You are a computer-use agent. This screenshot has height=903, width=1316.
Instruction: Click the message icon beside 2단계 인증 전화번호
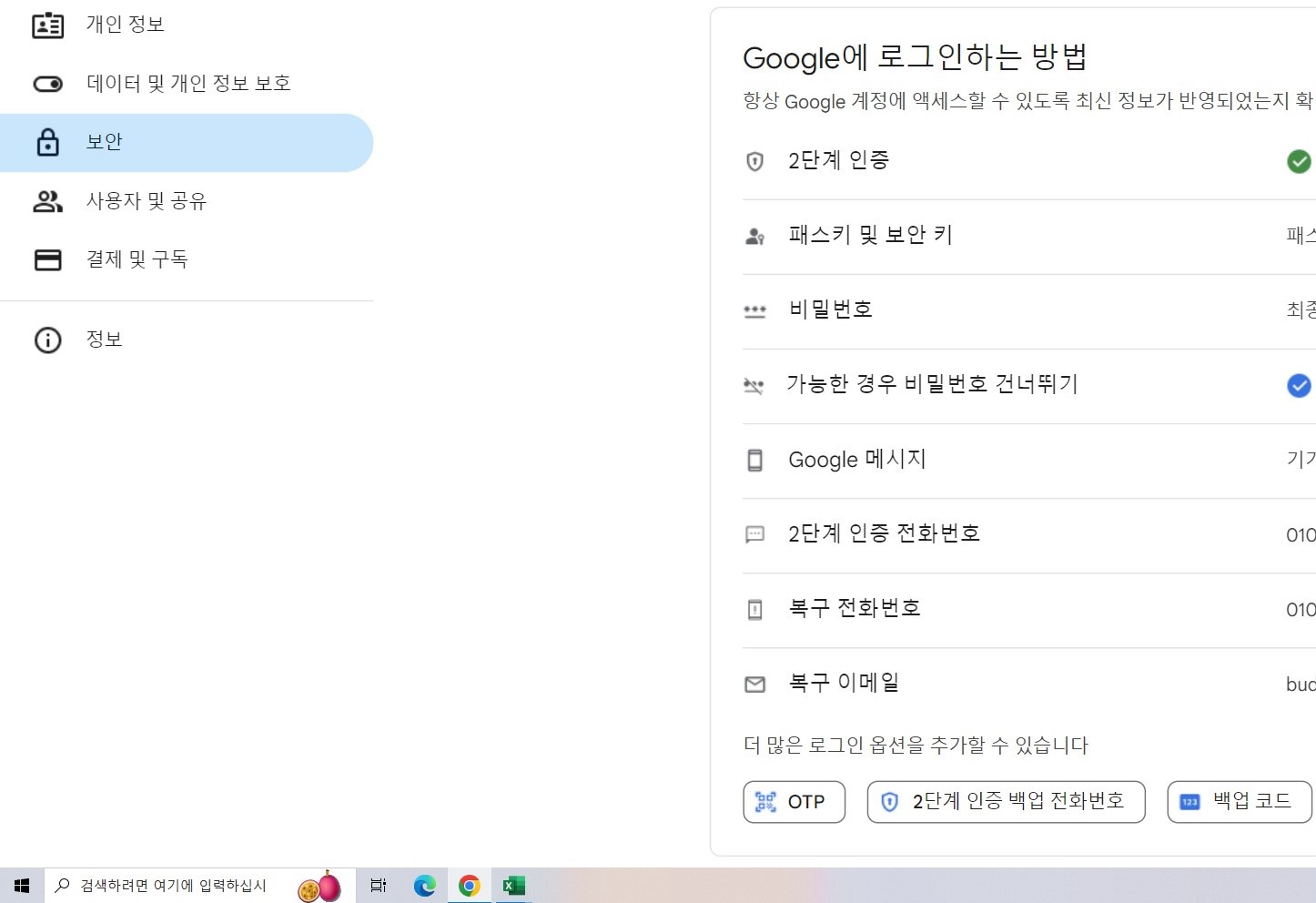(754, 534)
